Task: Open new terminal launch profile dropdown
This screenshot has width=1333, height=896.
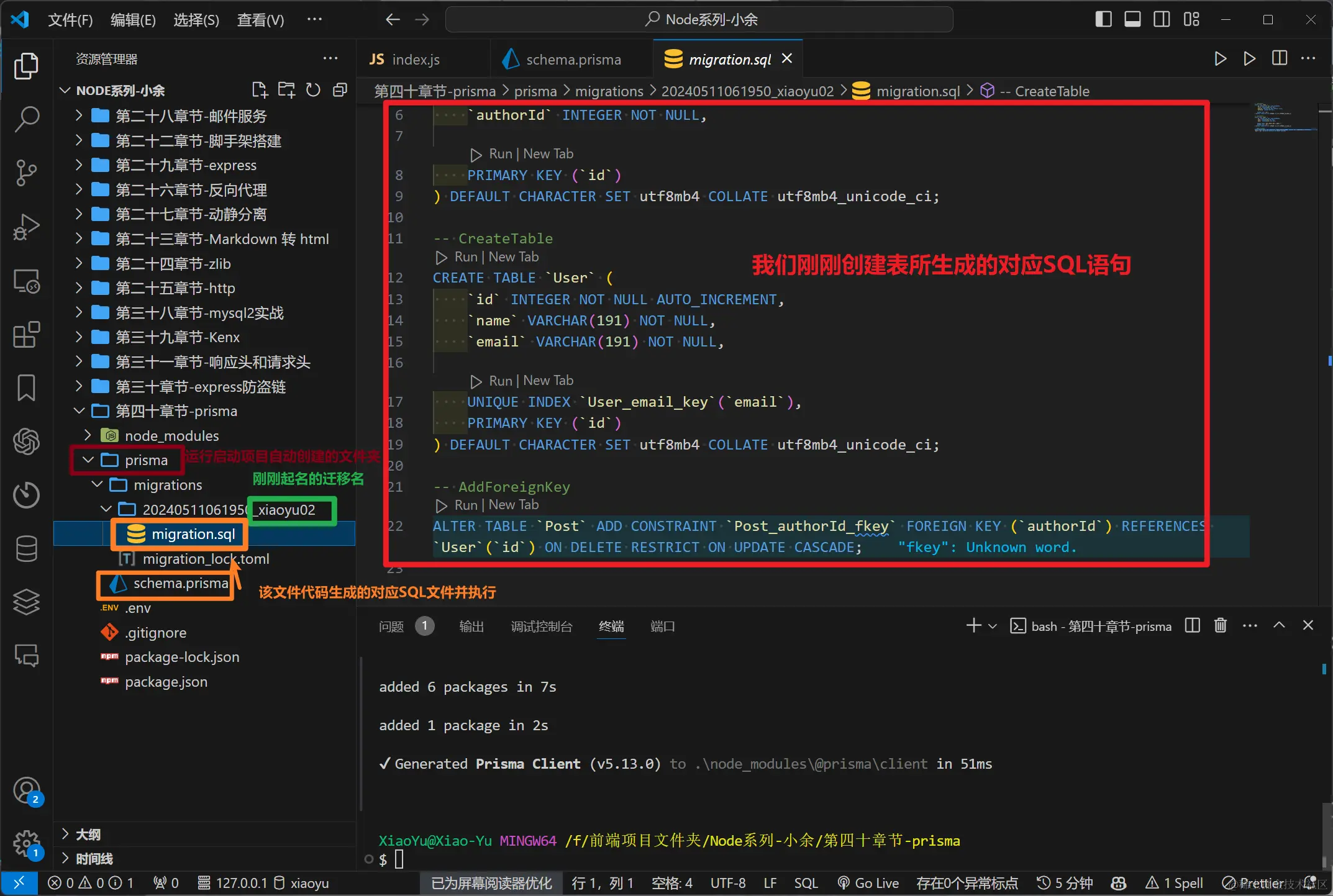Action: [x=993, y=626]
